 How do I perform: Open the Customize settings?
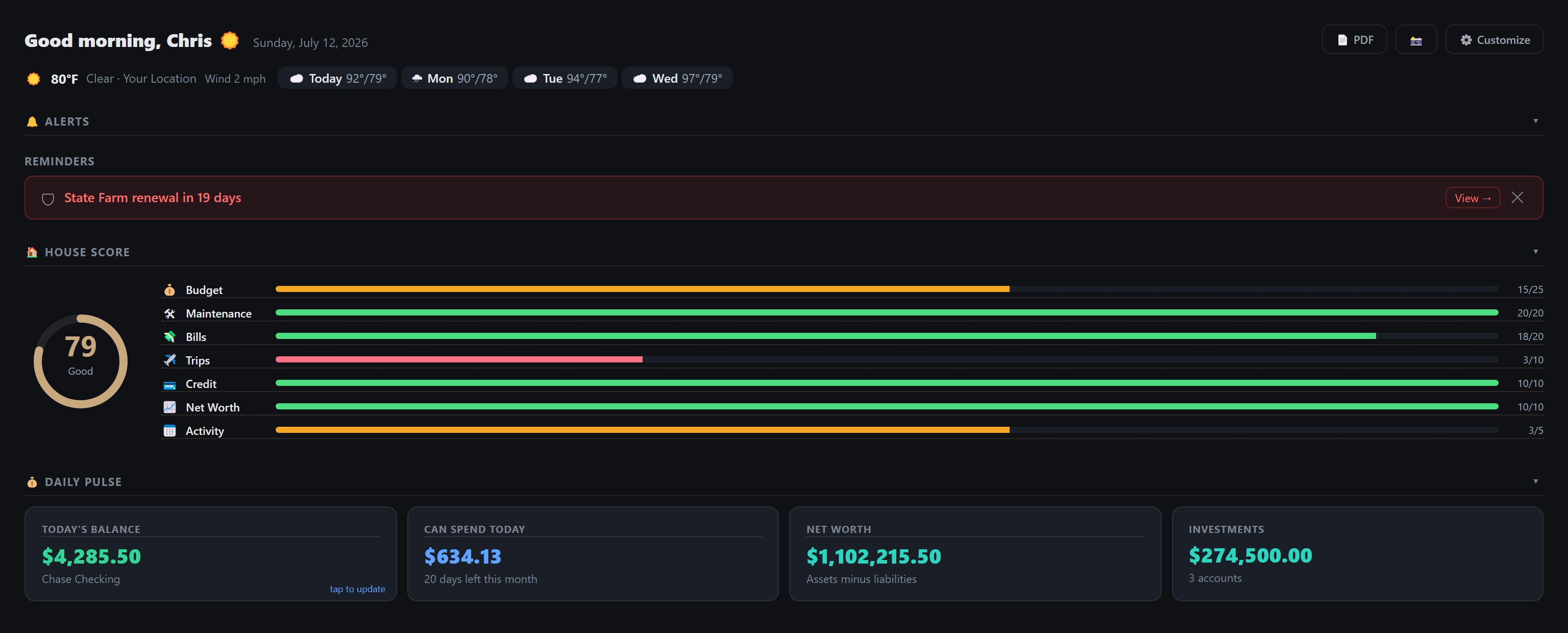coord(1494,40)
